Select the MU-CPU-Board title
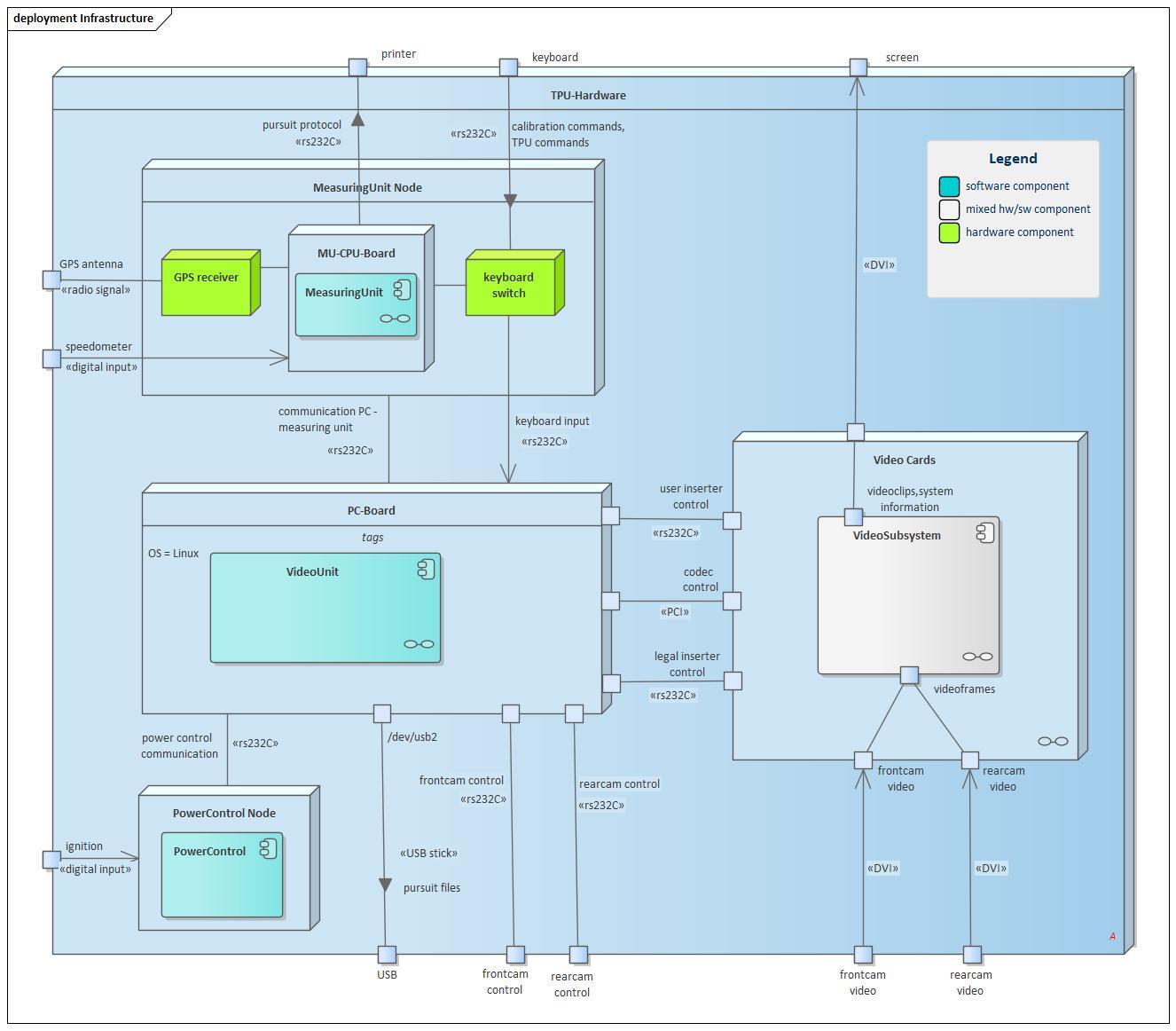Image resolution: width=1176 pixels, height=1031 pixels. pyautogui.click(x=357, y=253)
